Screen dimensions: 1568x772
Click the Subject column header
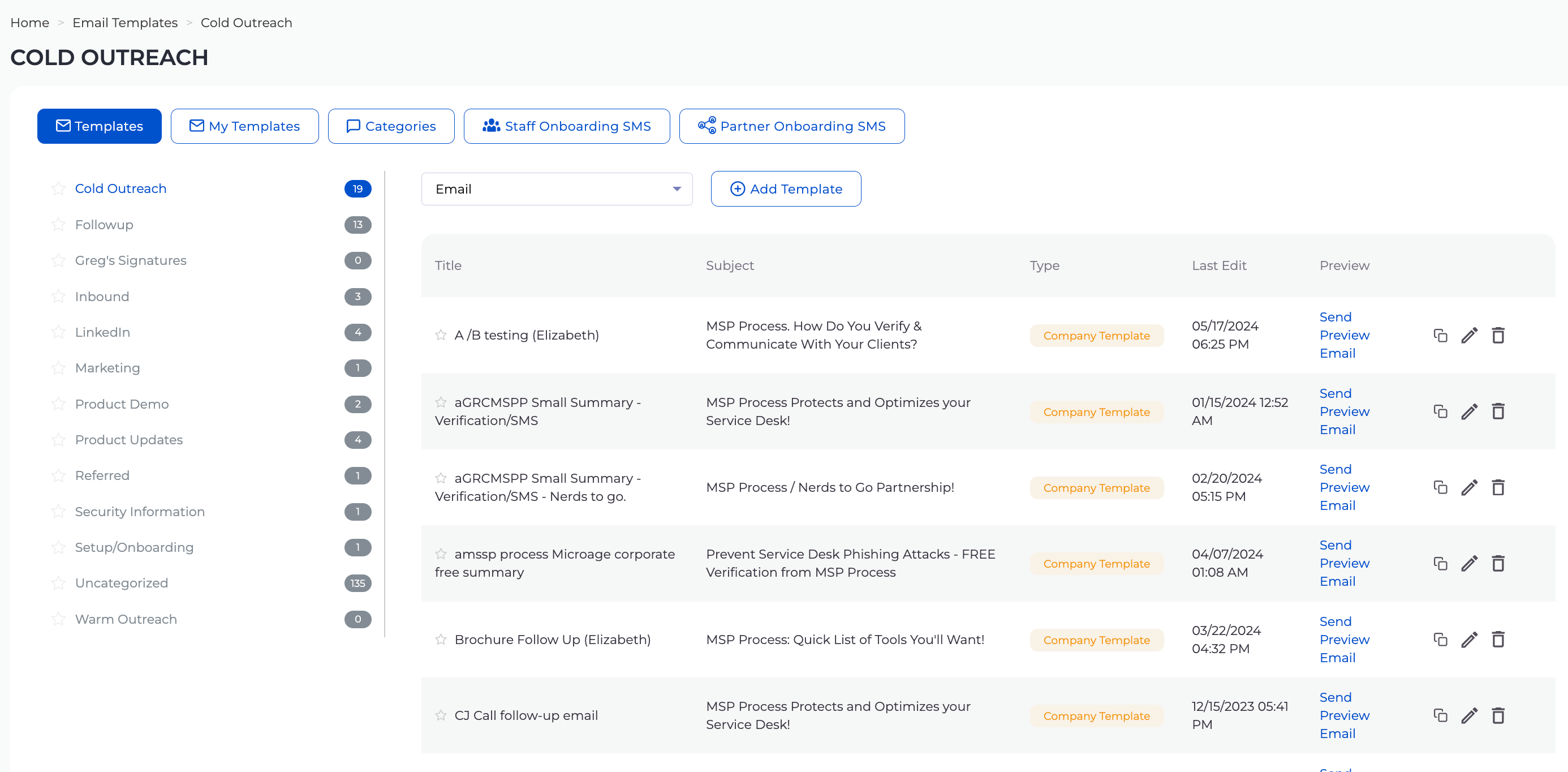pyautogui.click(x=729, y=265)
